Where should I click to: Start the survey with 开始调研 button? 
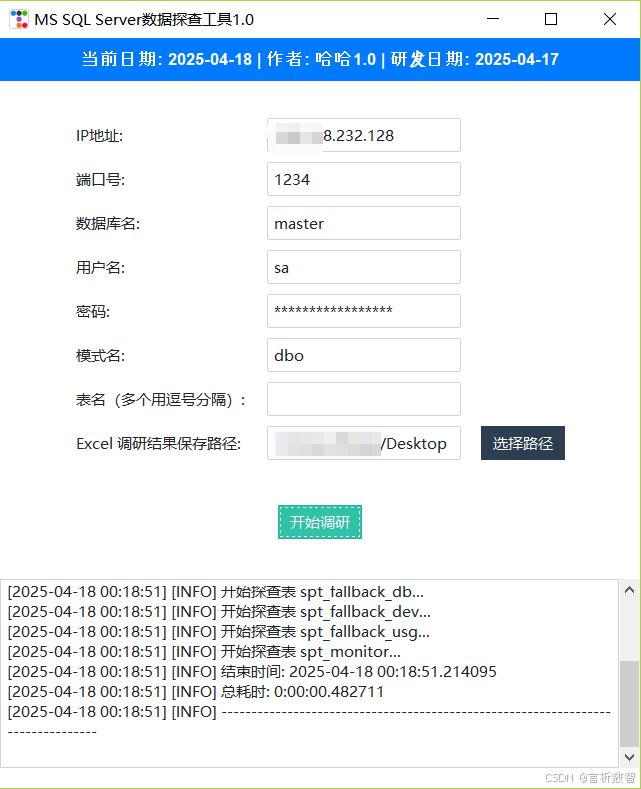click(x=320, y=522)
